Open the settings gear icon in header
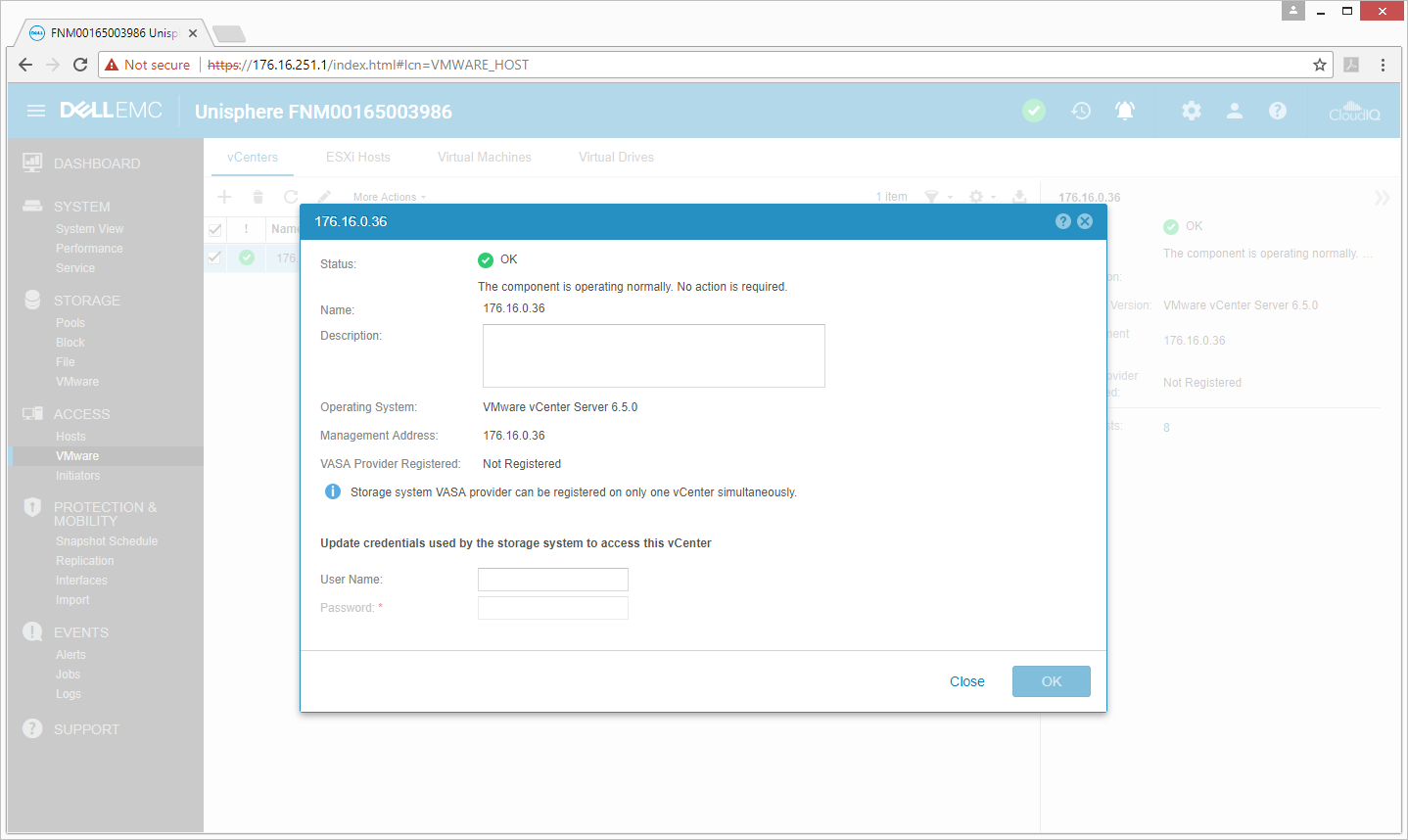Image resolution: width=1408 pixels, height=840 pixels. click(x=1192, y=111)
